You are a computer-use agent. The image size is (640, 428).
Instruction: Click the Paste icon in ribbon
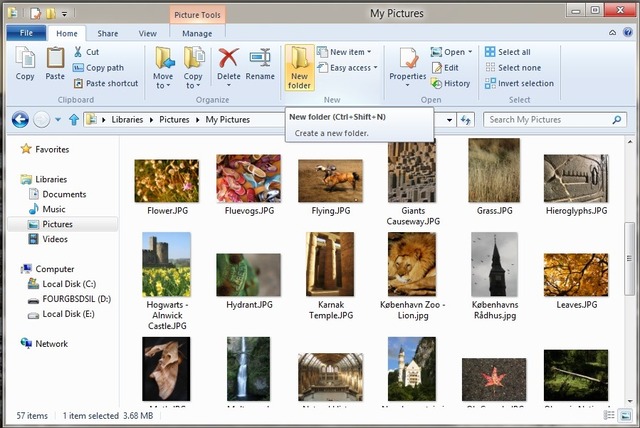[55, 64]
